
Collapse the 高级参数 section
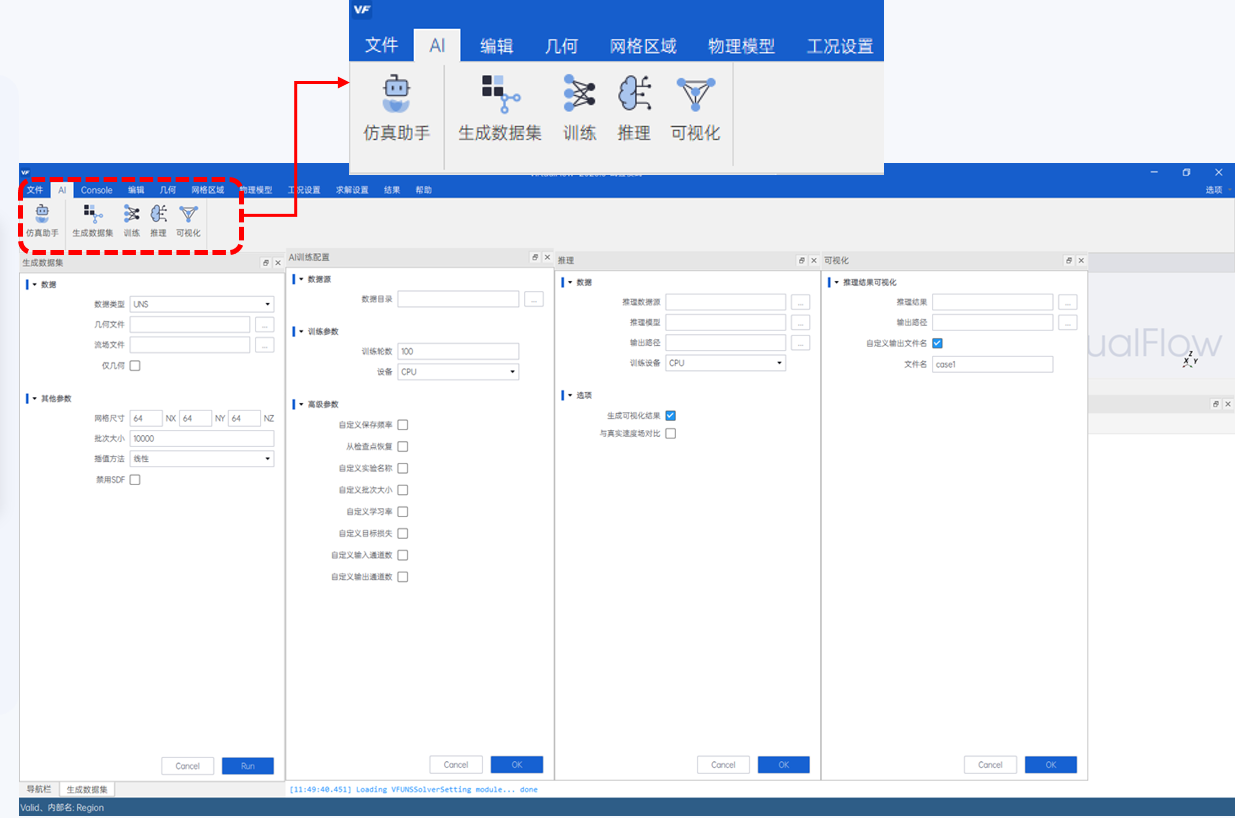tap(300, 404)
